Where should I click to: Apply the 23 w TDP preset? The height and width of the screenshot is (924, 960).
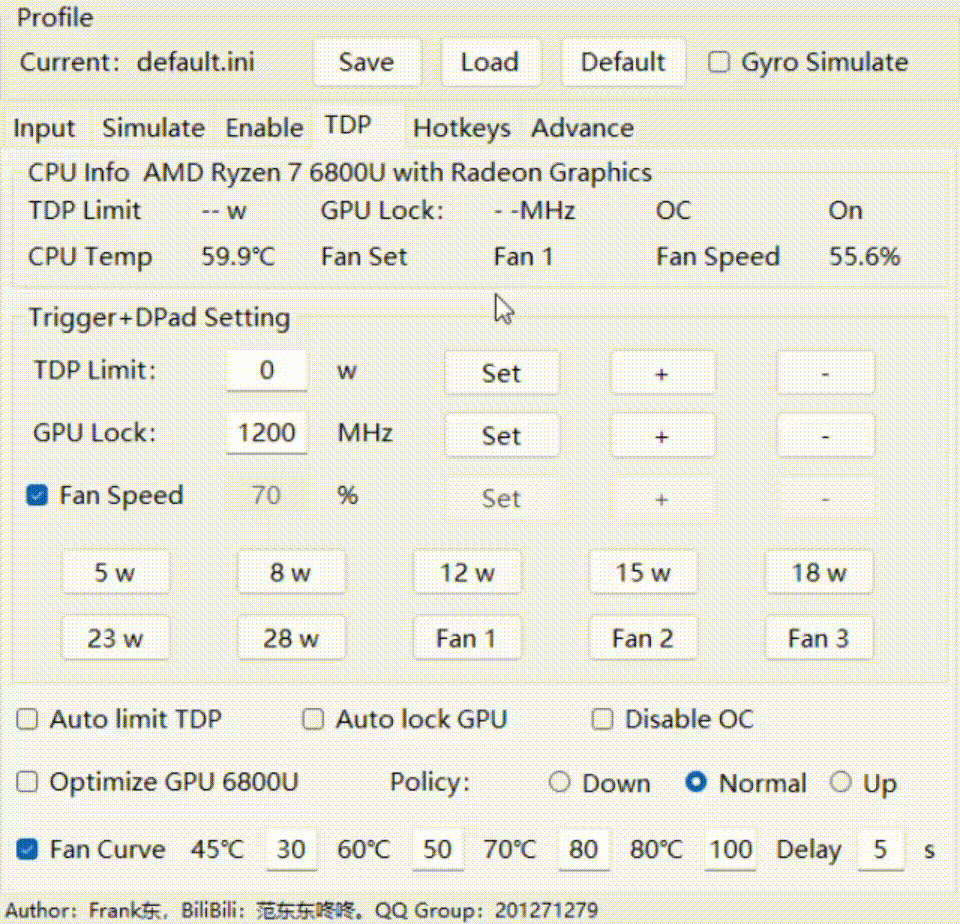(x=115, y=638)
